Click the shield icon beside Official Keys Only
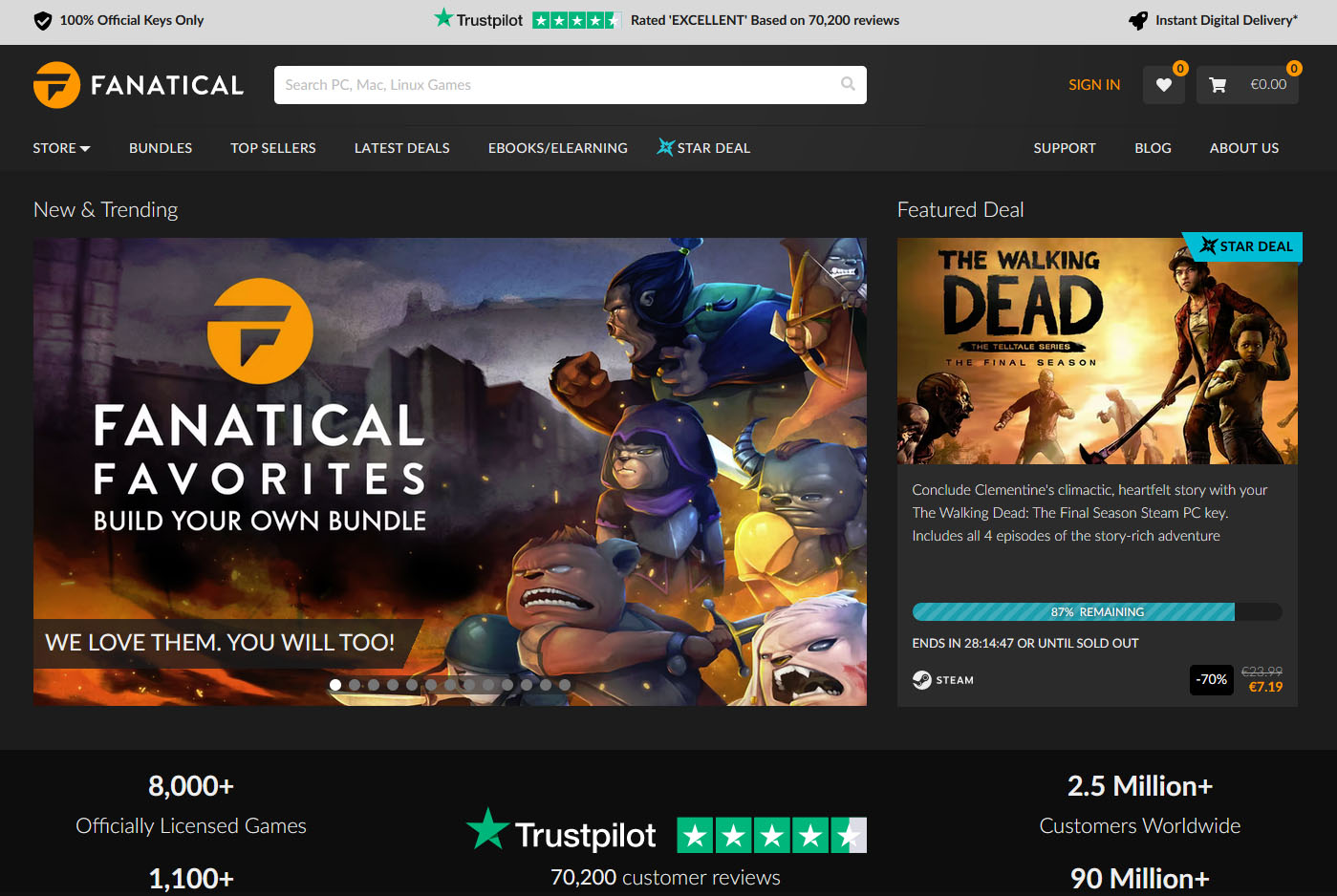The width and height of the screenshot is (1337, 896). point(43,20)
